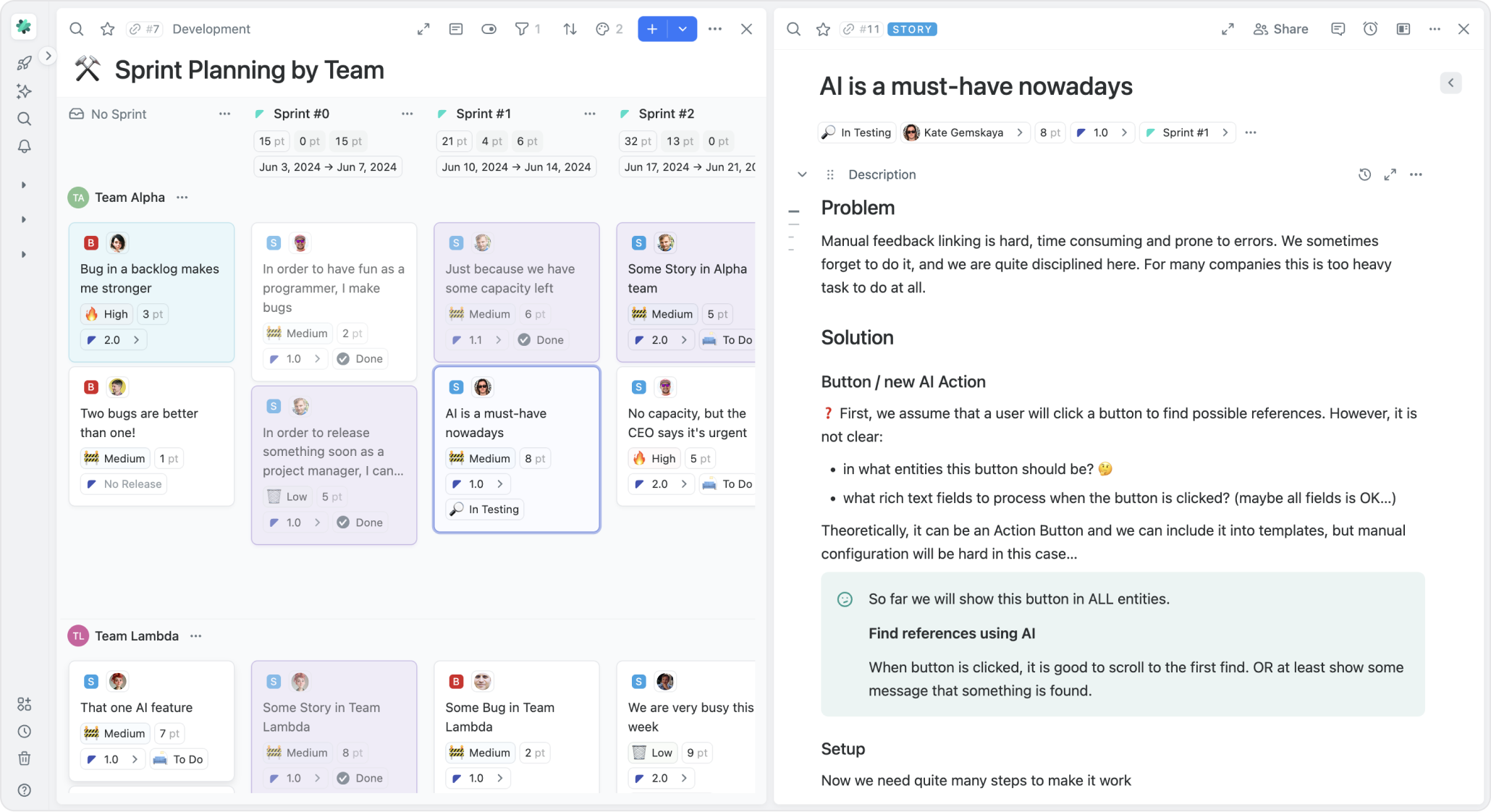Favorite story #11 using the star icon
The height and width of the screenshot is (812, 1491).
coord(824,29)
